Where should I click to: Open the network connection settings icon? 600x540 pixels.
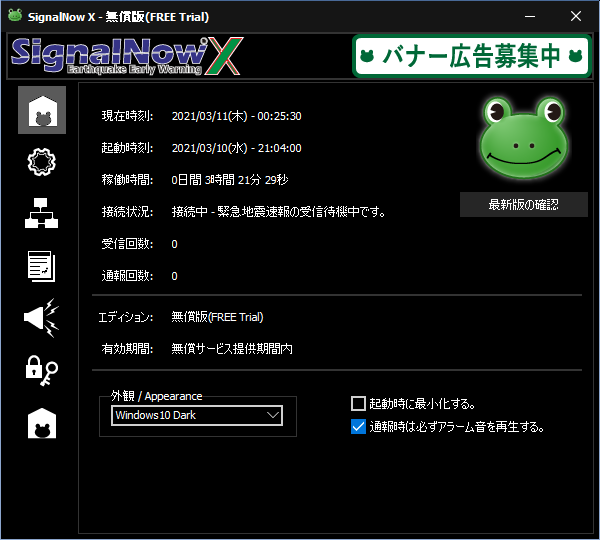pyautogui.click(x=41, y=213)
